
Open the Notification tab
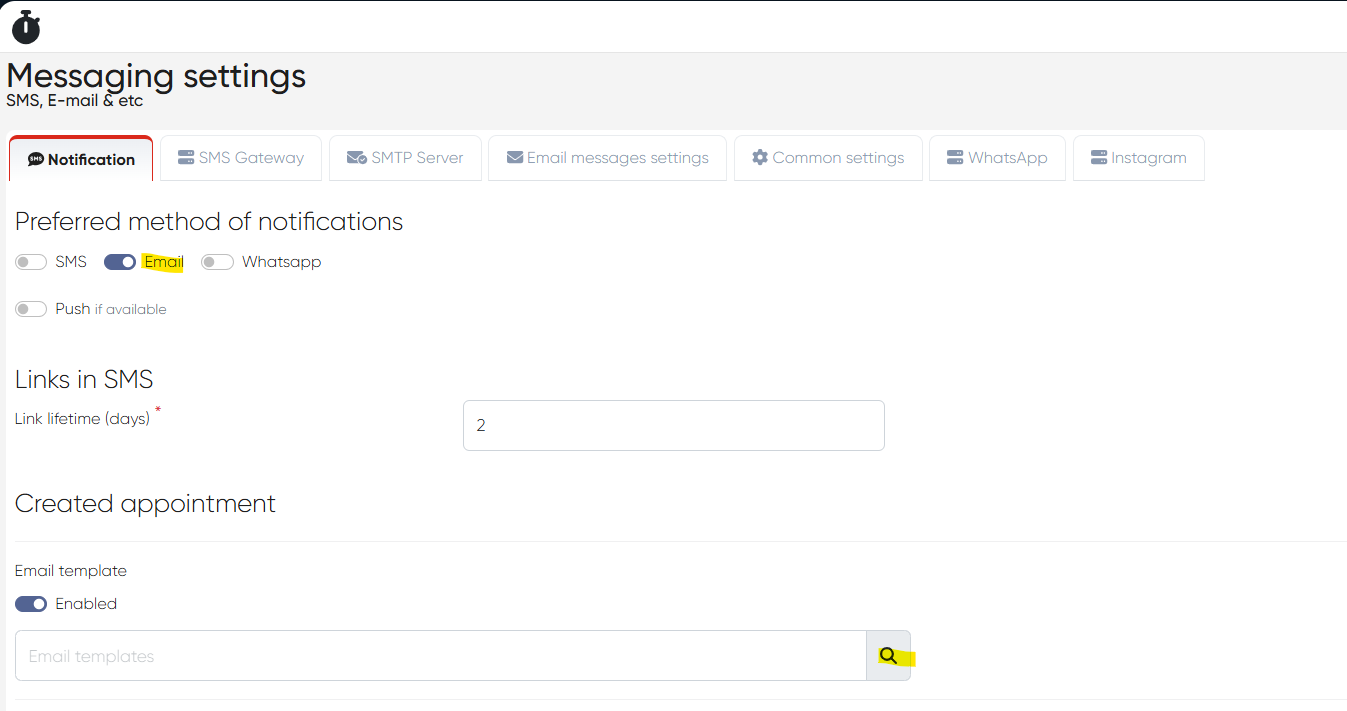pyautogui.click(x=81, y=159)
